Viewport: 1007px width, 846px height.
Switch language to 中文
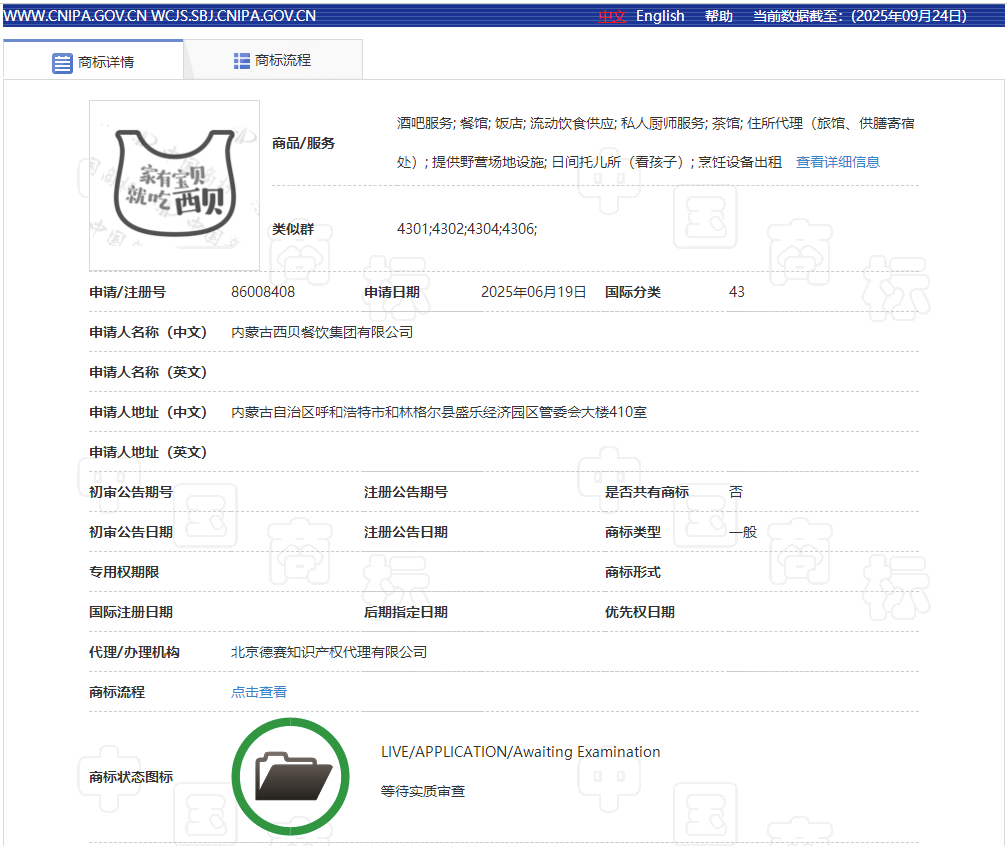coord(611,16)
